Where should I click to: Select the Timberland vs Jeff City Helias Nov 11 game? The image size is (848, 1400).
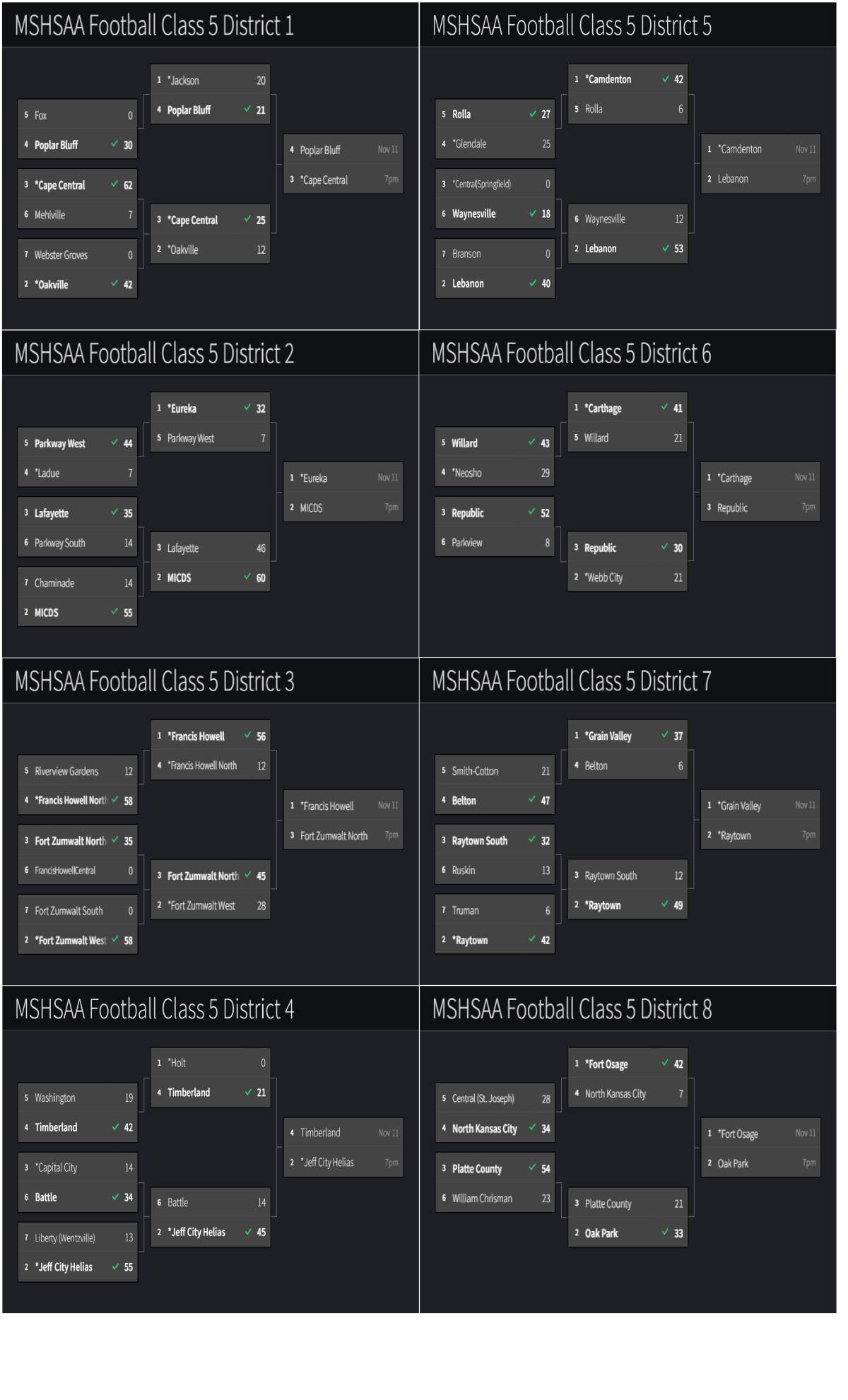[343, 1148]
